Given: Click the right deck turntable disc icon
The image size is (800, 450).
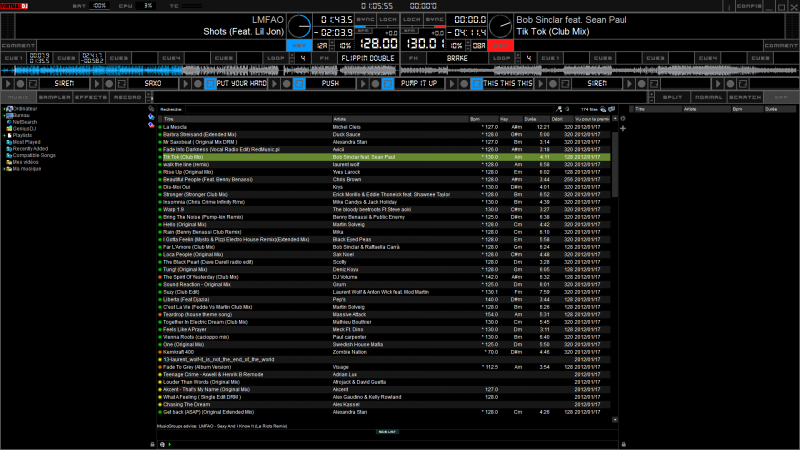Looking at the screenshot, I should (503, 26).
